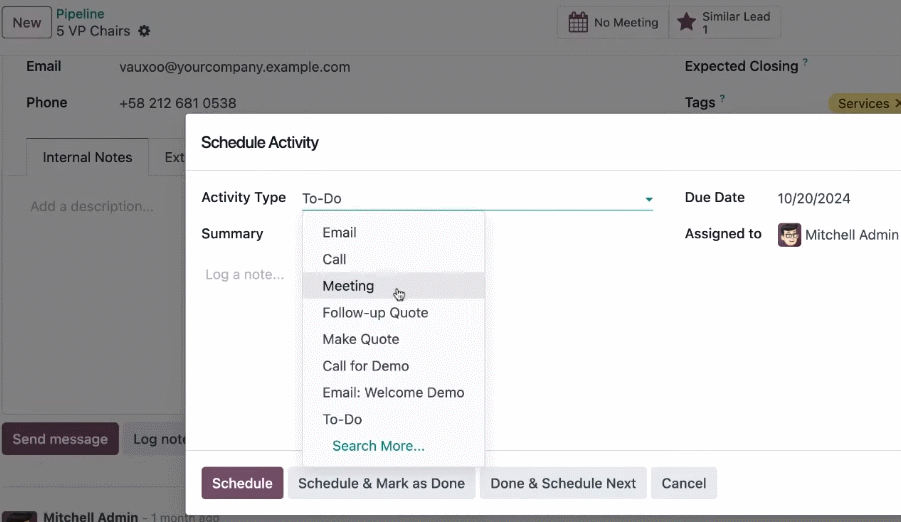The width and height of the screenshot is (901, 522).
Task: Switch to the Internal Notes tab
Action: (x=87, y=157)
